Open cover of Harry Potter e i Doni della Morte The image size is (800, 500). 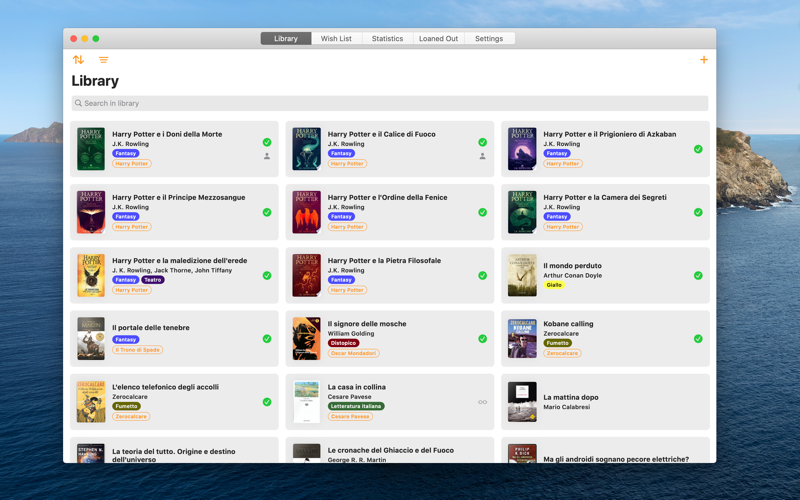click(91, 149)
